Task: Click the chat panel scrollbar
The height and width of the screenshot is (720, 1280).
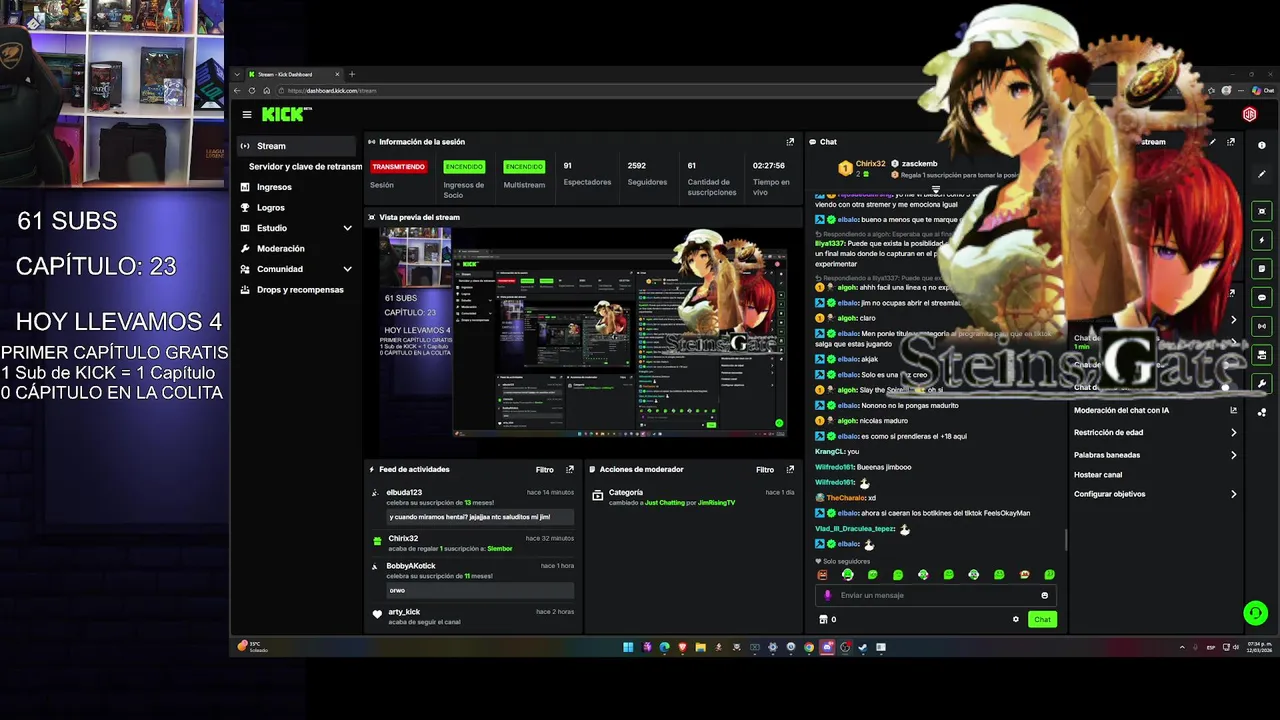Action: point(1066,539)
